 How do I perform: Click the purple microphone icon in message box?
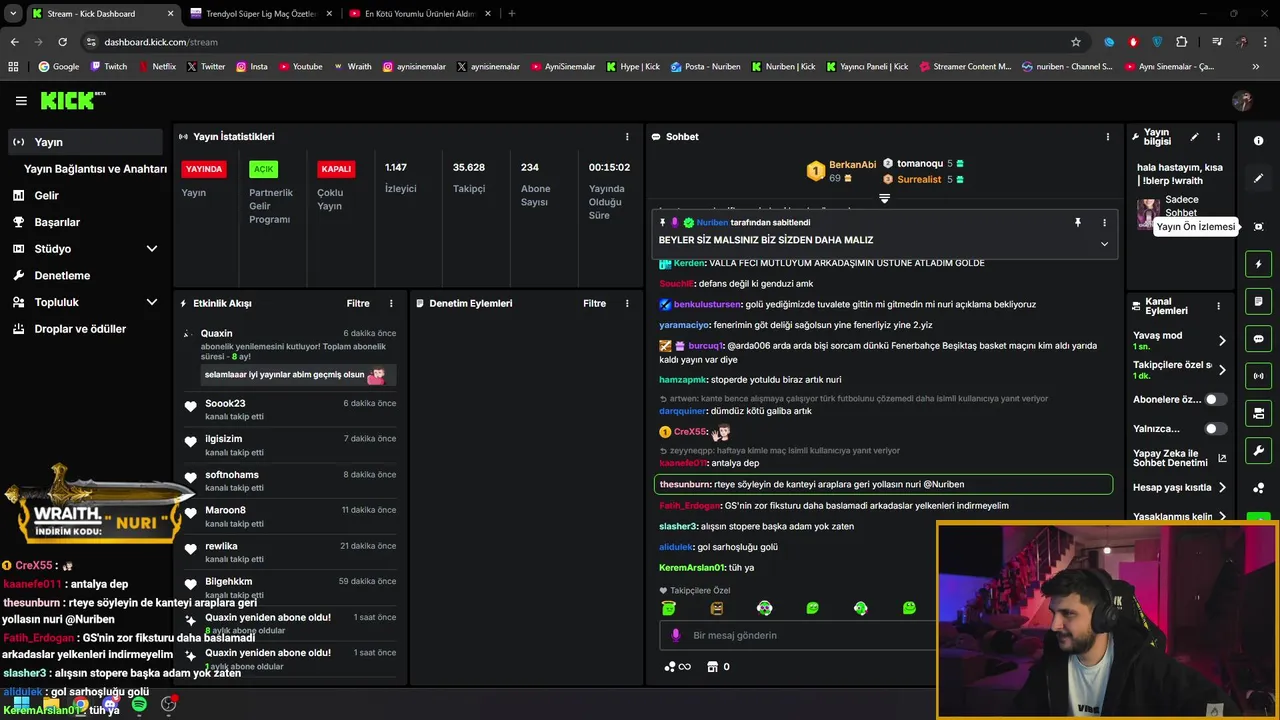[676, 635]
